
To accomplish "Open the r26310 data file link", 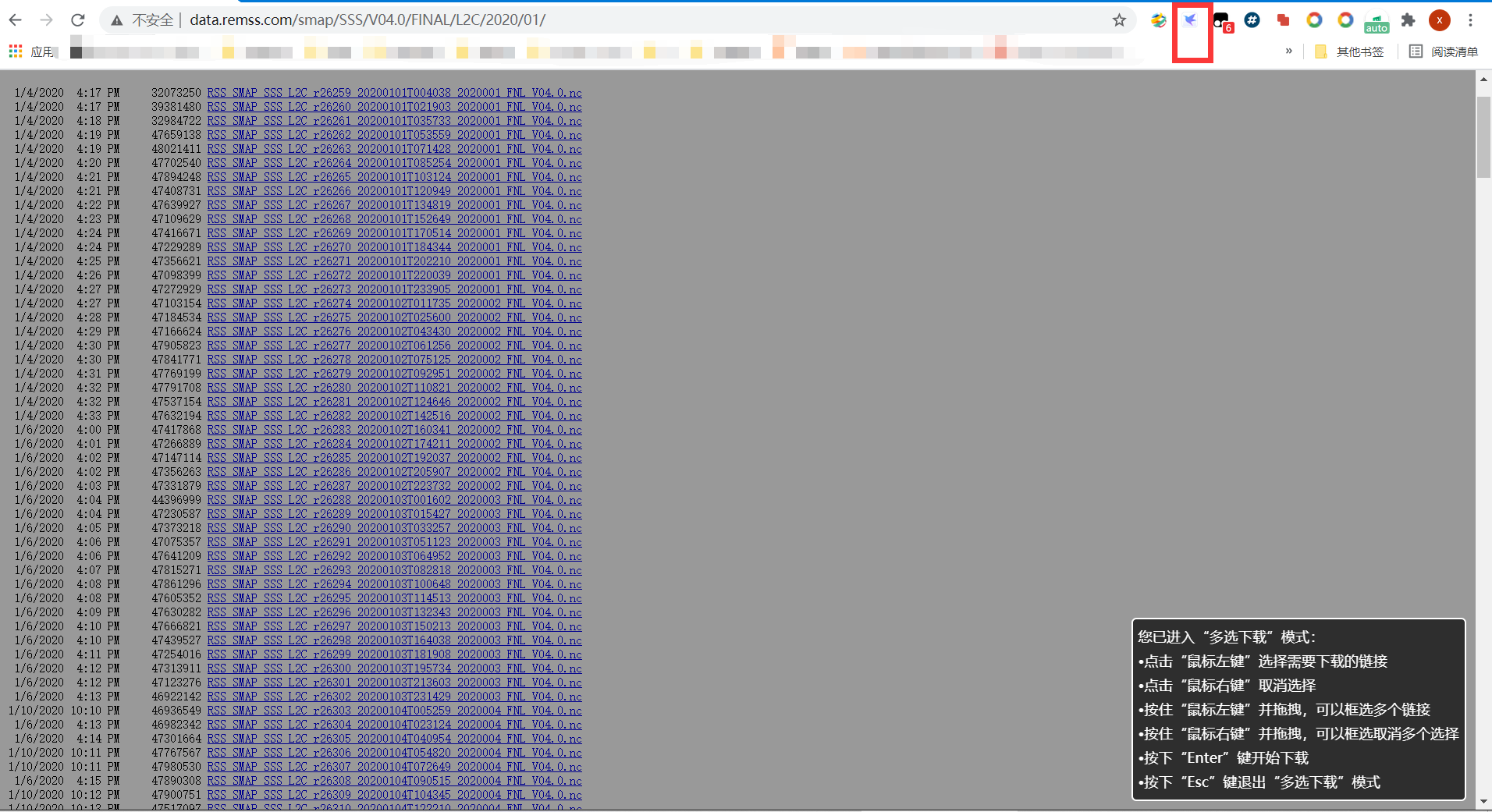I will click(394, 807).
